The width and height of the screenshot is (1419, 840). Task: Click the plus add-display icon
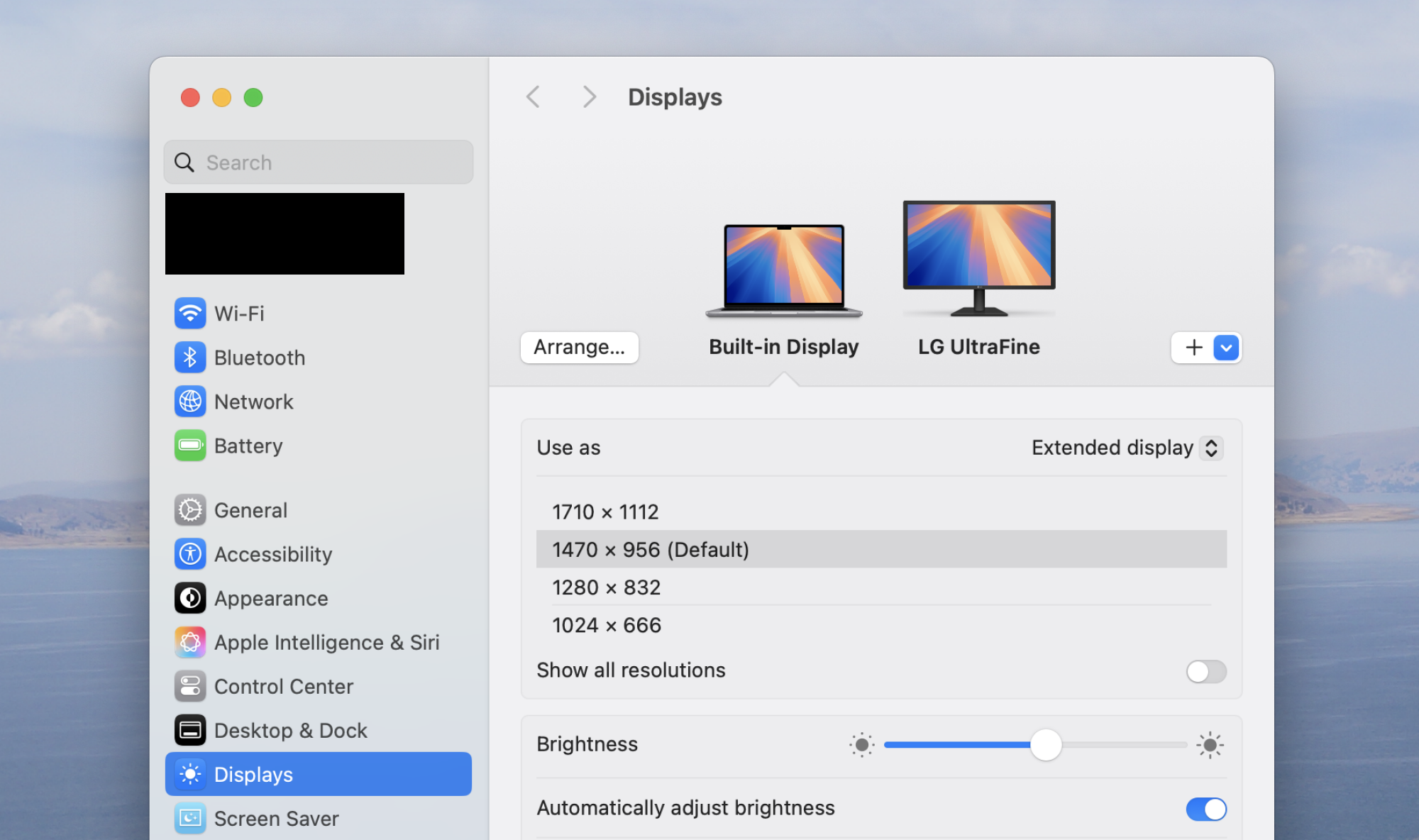(x=1194, y=347)
